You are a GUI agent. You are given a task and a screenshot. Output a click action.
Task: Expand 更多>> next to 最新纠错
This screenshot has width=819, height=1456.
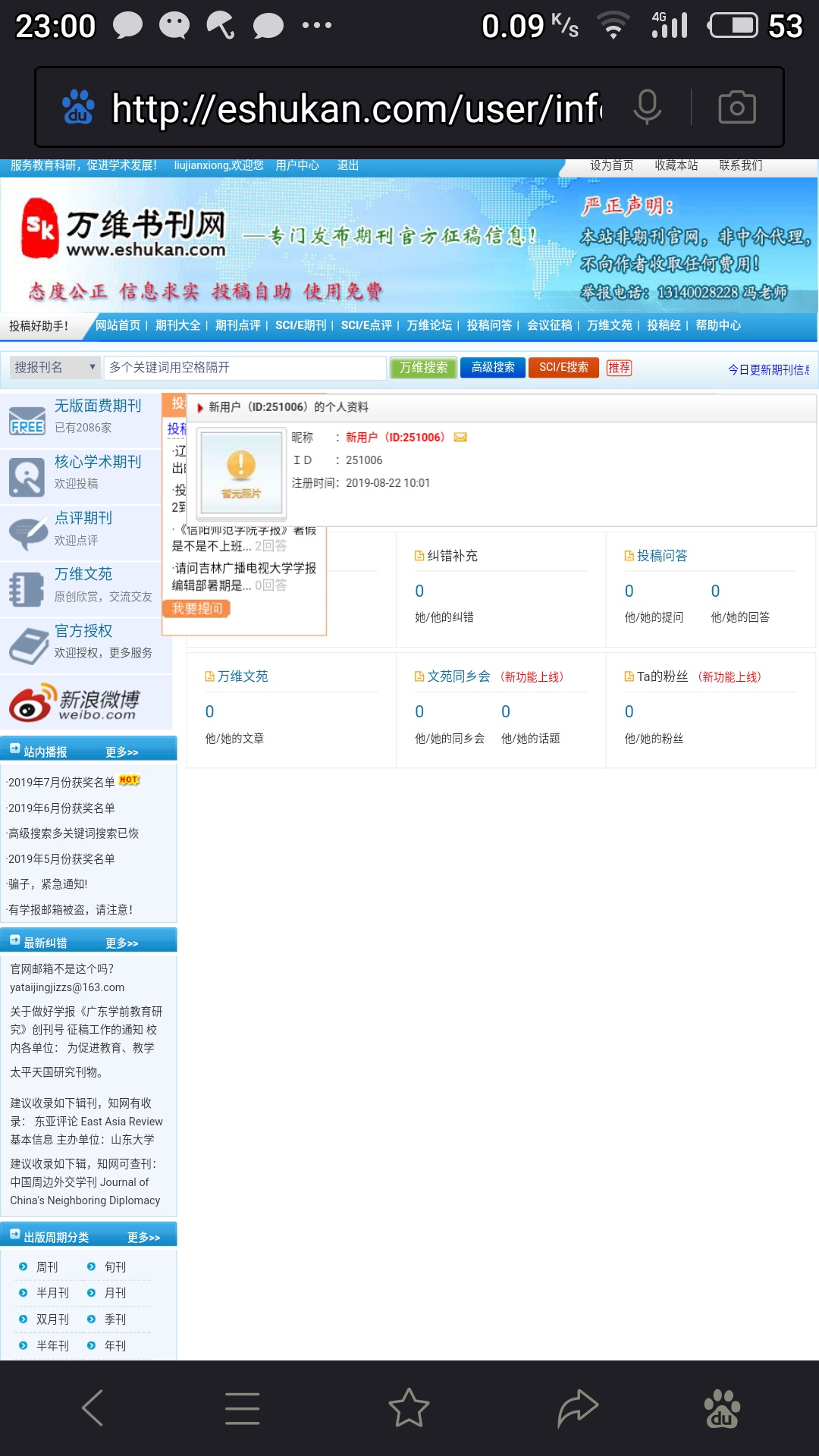pyautogui.click(x=121, y=943)
